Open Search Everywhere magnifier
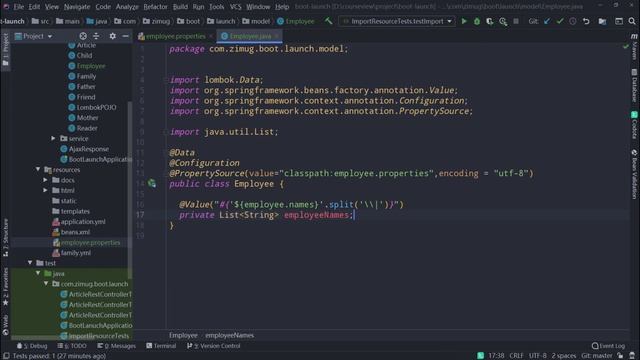Image resolution: width=640 pixels, height=360 pixels. click(x=632, y=21)
